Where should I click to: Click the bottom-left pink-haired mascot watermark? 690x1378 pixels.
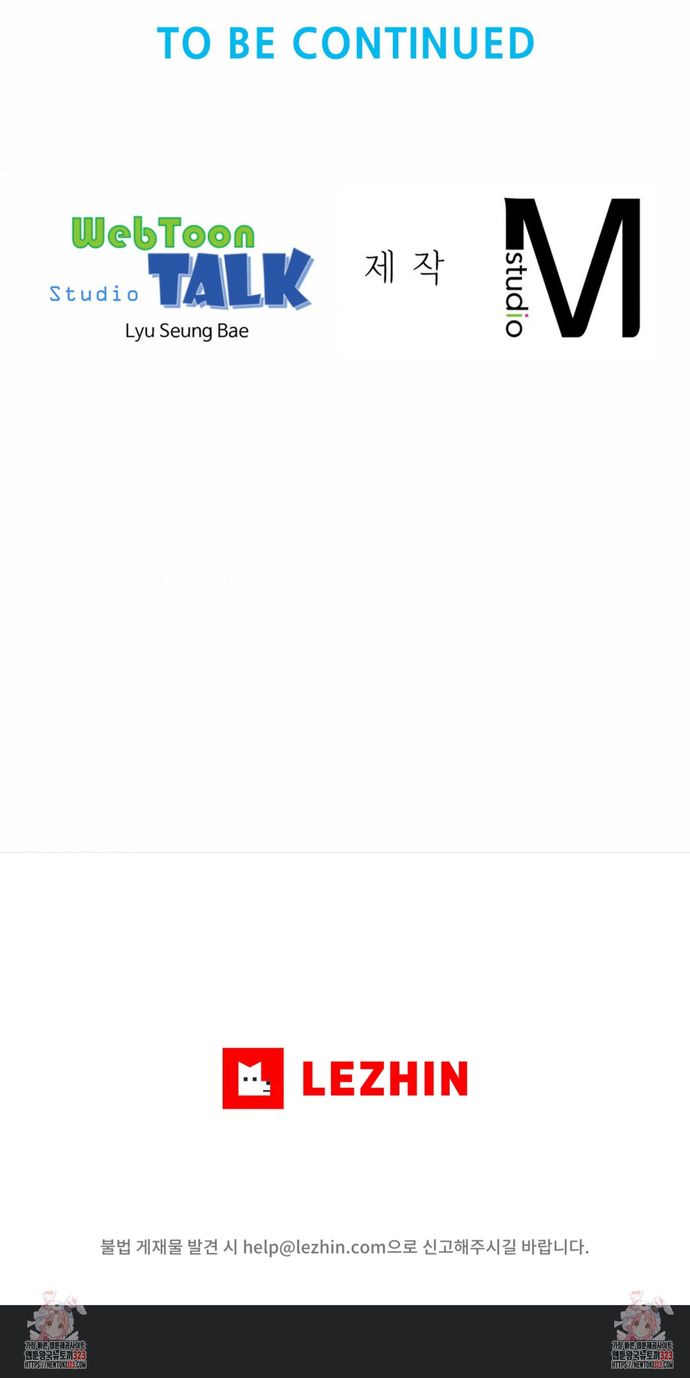coord(55,1316)
